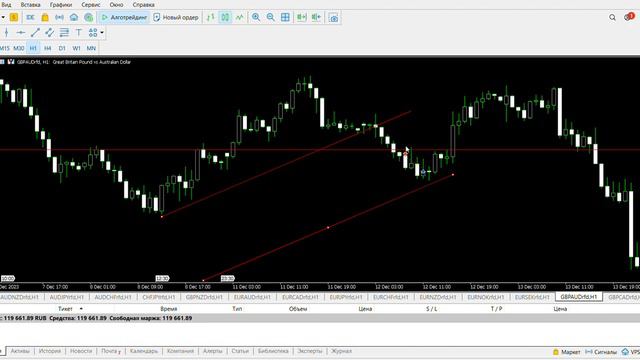
Task: Select the Fibonacci retracement tool
Action: (64, 33)
